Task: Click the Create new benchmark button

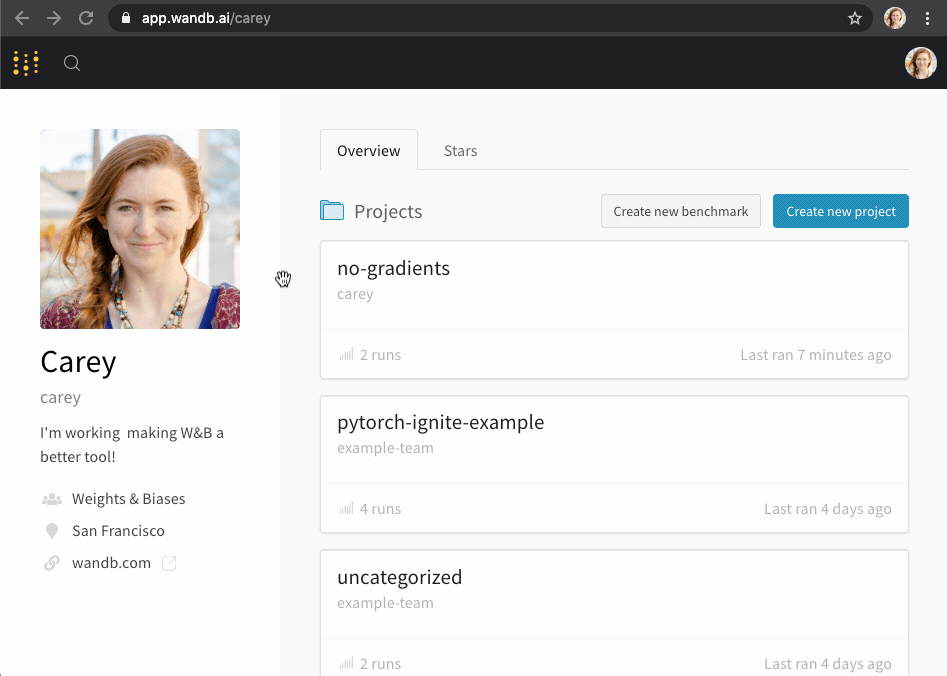Action: click(680, 211)
